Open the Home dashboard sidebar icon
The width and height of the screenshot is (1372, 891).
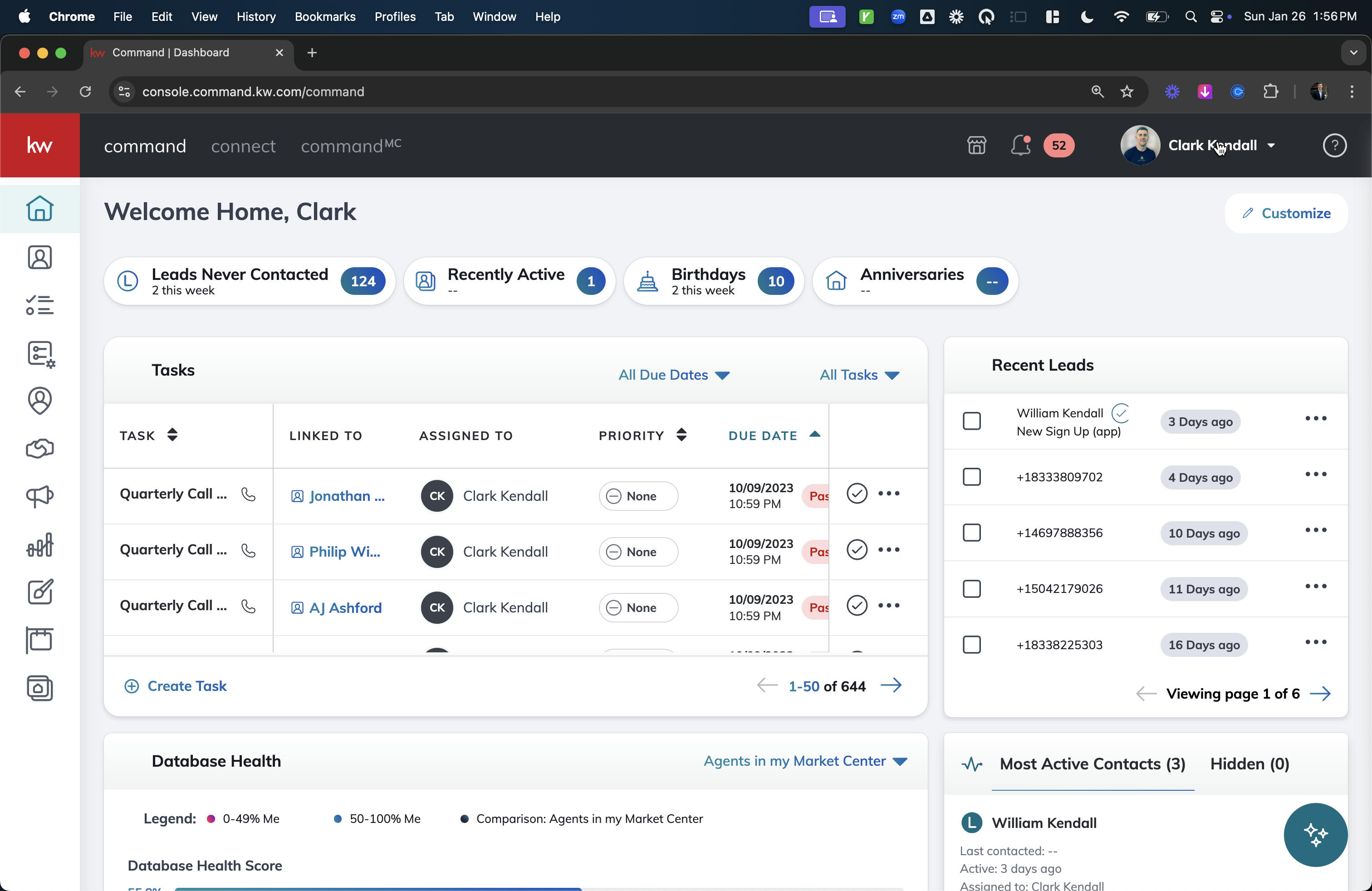point(40,209)
